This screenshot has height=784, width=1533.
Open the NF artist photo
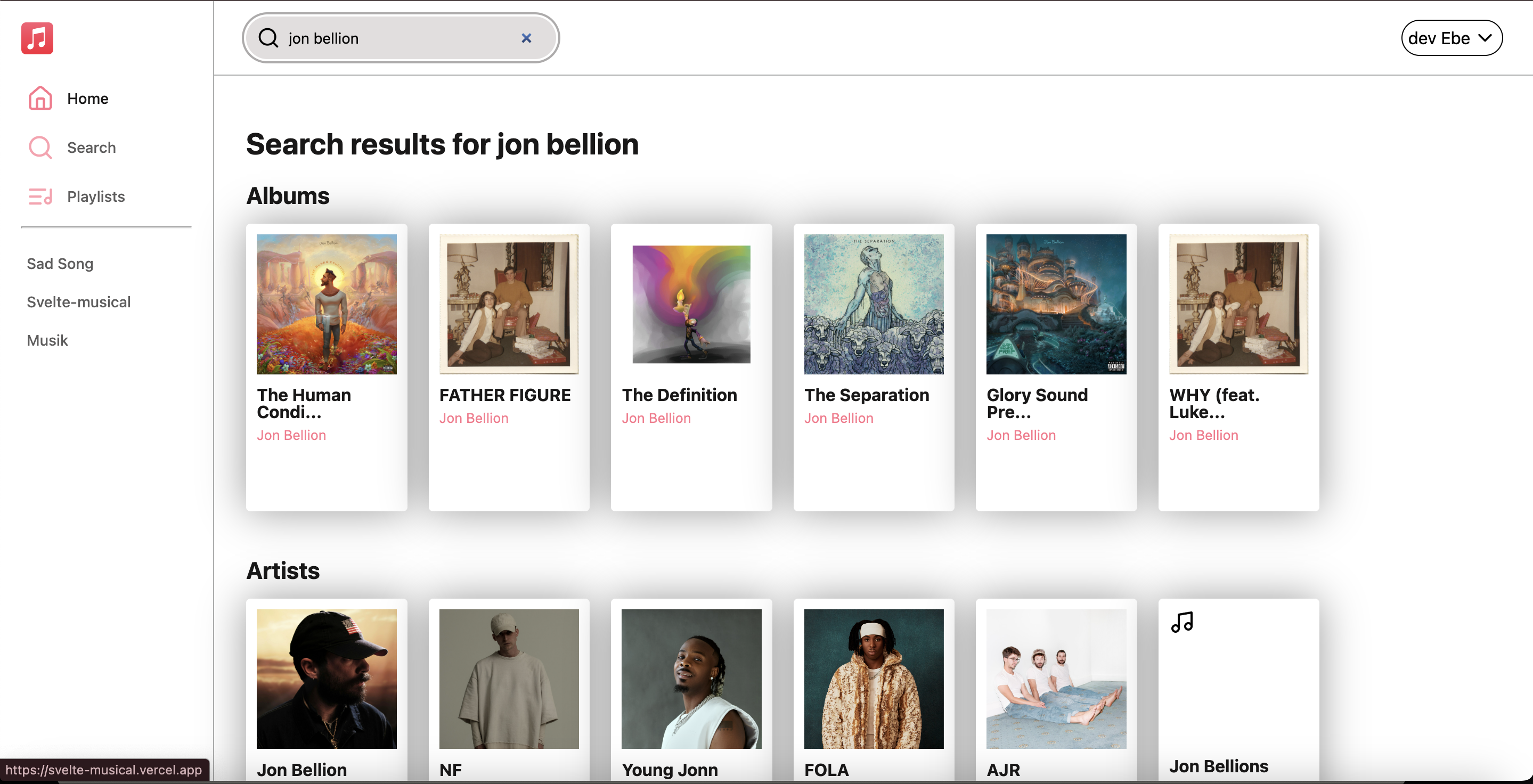(x=509, y=679)
